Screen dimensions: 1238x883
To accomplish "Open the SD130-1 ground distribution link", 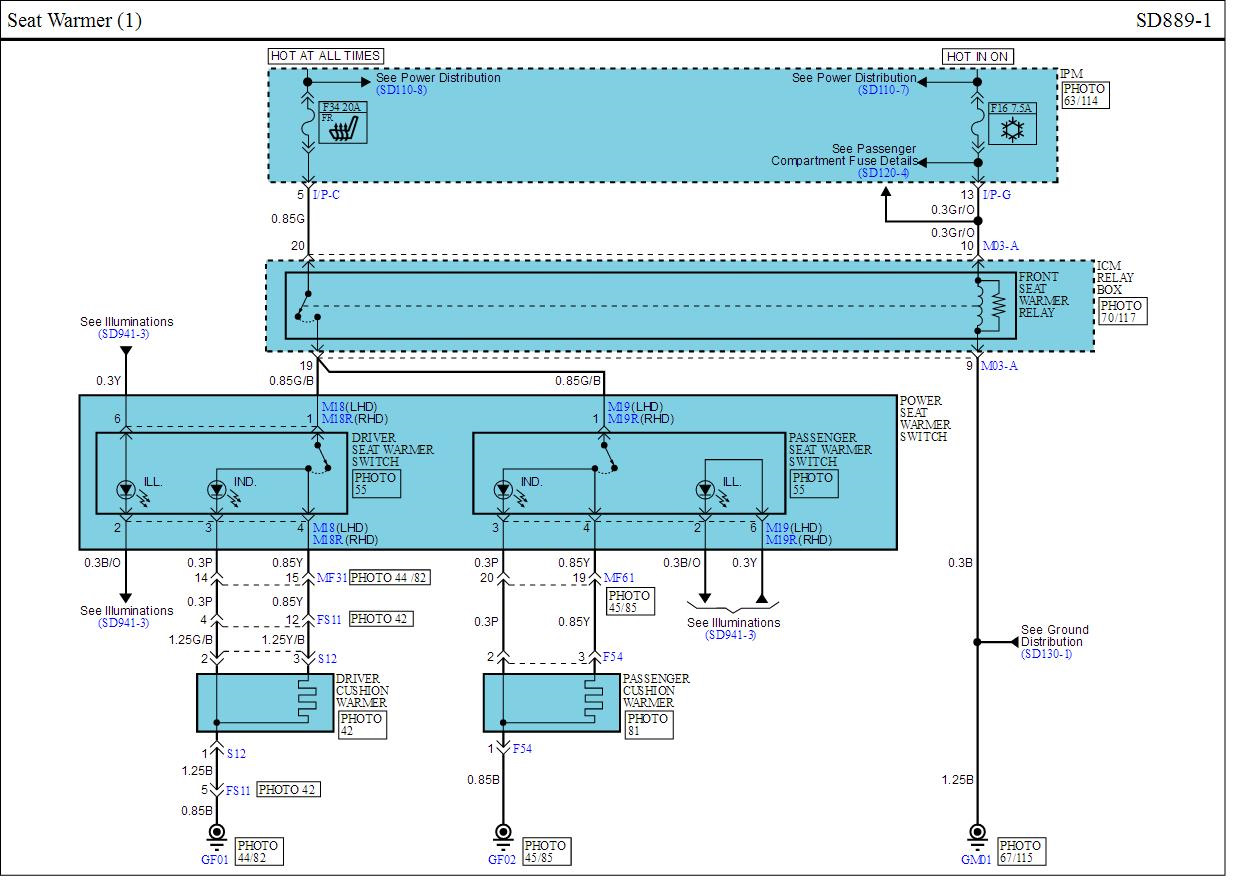I will [x=1046, y=654].
